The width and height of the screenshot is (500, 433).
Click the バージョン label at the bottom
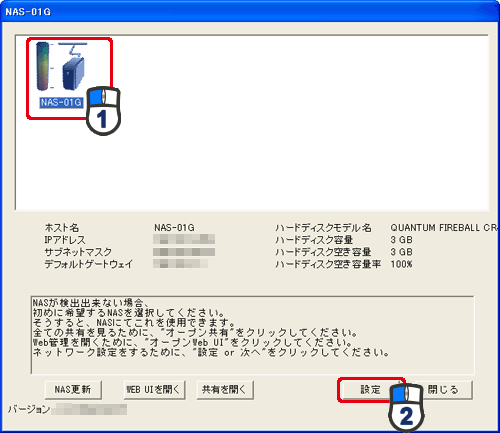29,409
